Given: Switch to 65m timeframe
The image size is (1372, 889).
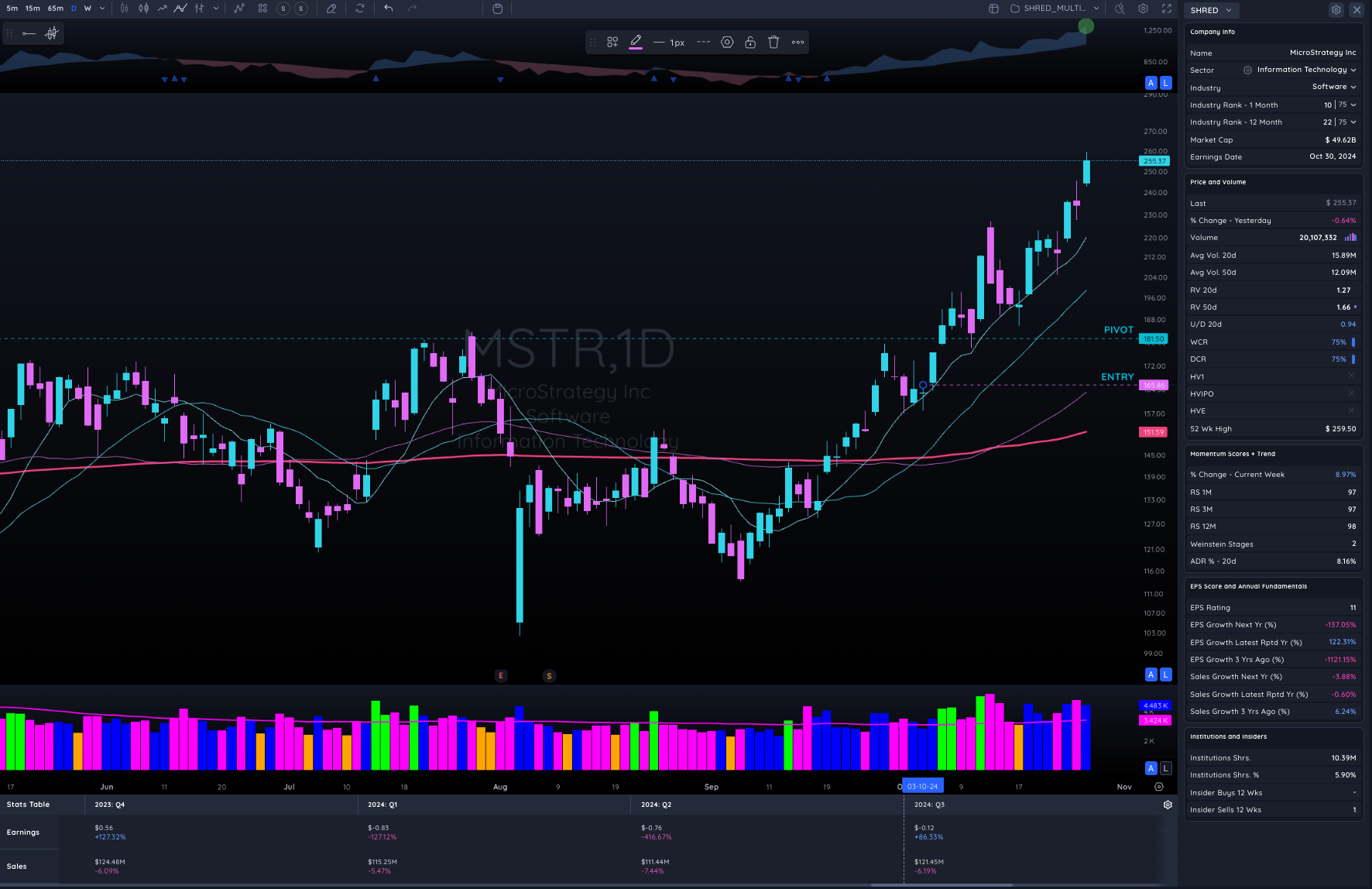Looking at the screenshot, I should 56,9.
